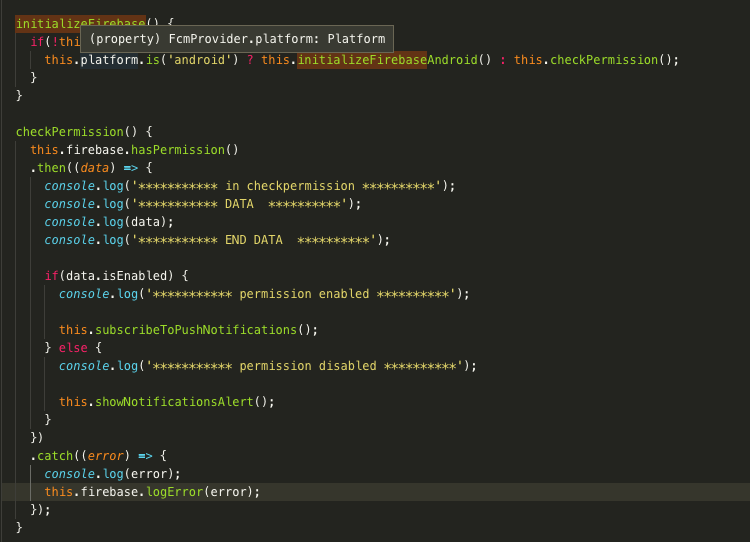Click the data.isEnabled condition
Viewport: 750px width, 542px height.
116,276
